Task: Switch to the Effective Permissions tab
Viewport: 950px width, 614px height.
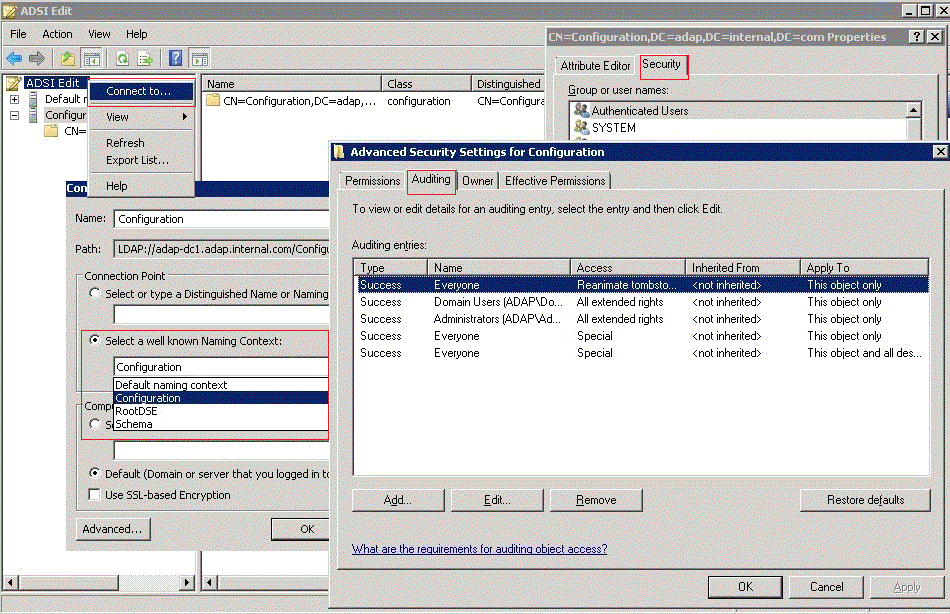Action: pyautogui.click(x=555, y=181)
